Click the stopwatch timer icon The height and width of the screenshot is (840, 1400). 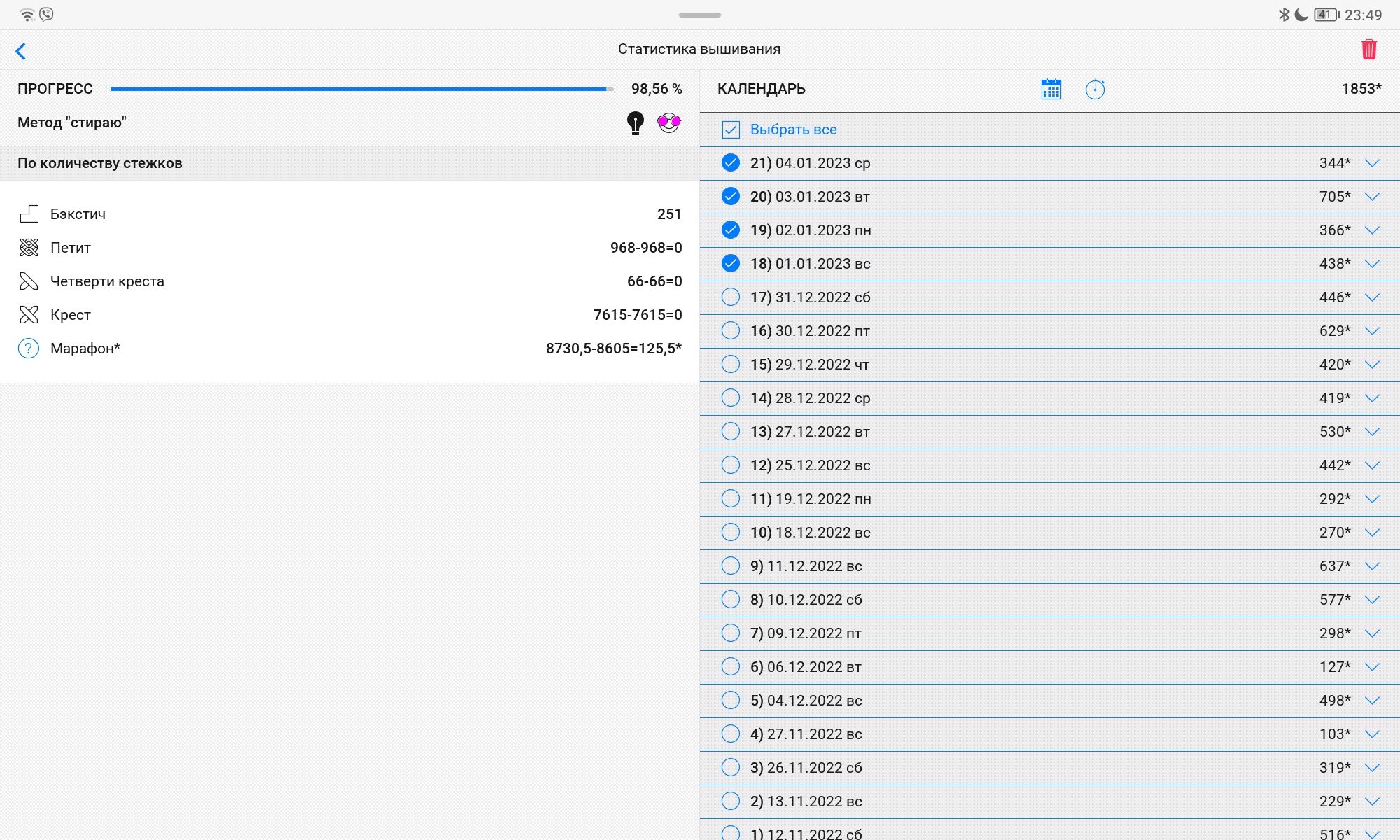point(1095,90)
